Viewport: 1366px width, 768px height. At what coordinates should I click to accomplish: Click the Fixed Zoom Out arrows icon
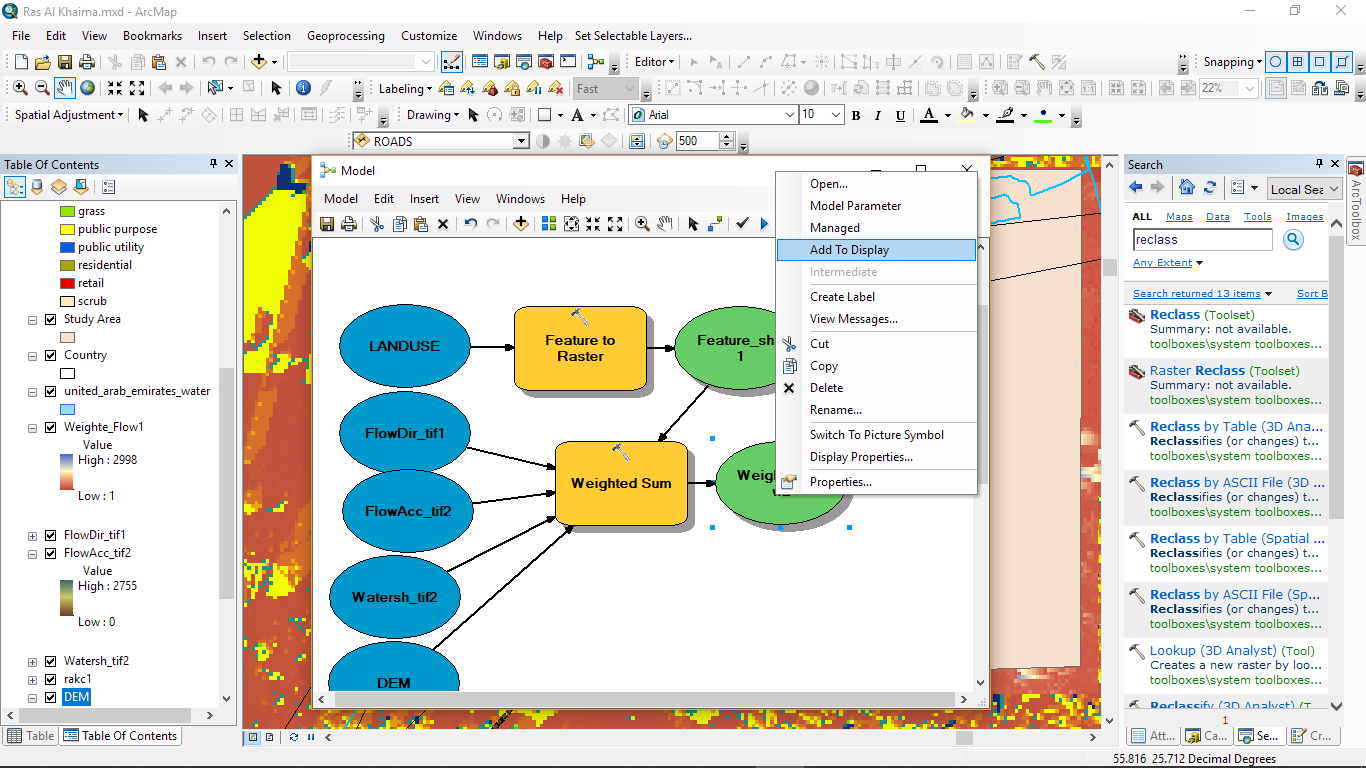[137, 88]
